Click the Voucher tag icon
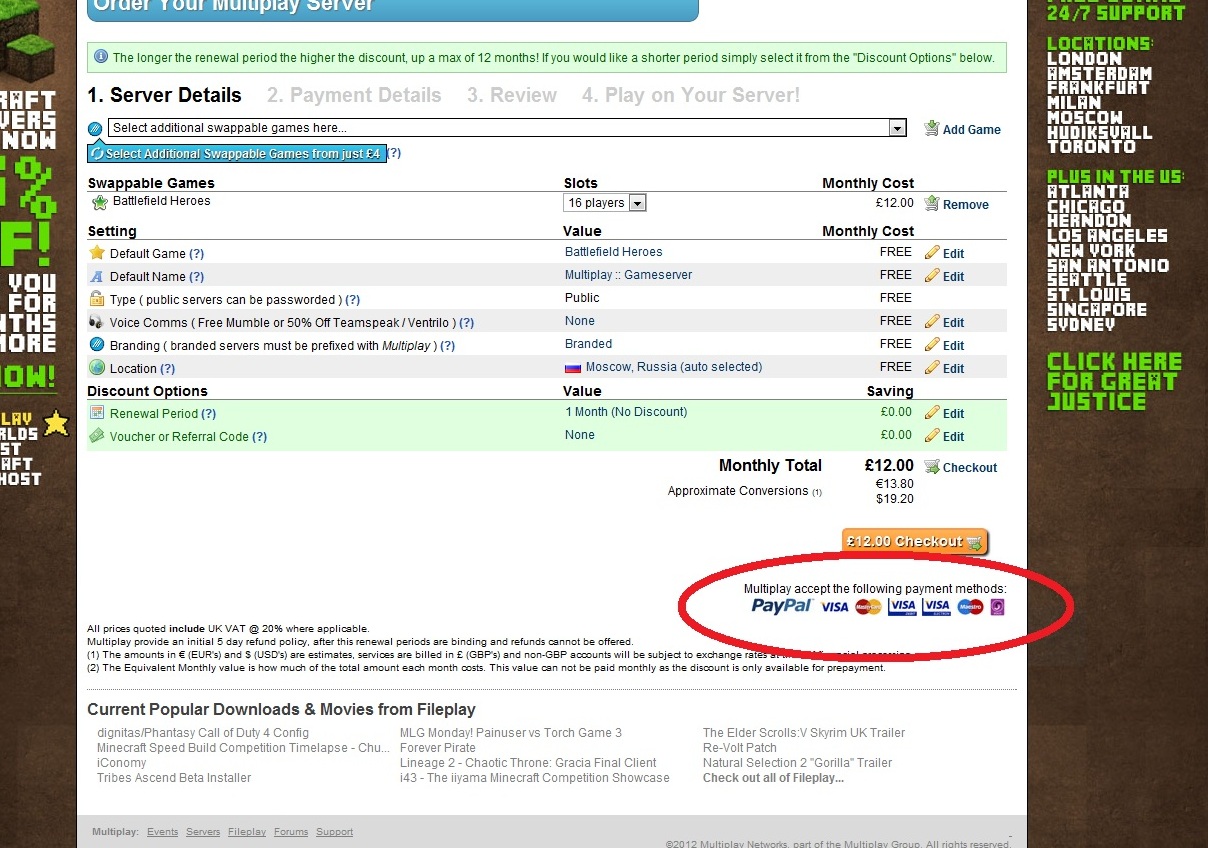Image resolution: width=1208 pixels, height=848 pixels. click(97, 435)
